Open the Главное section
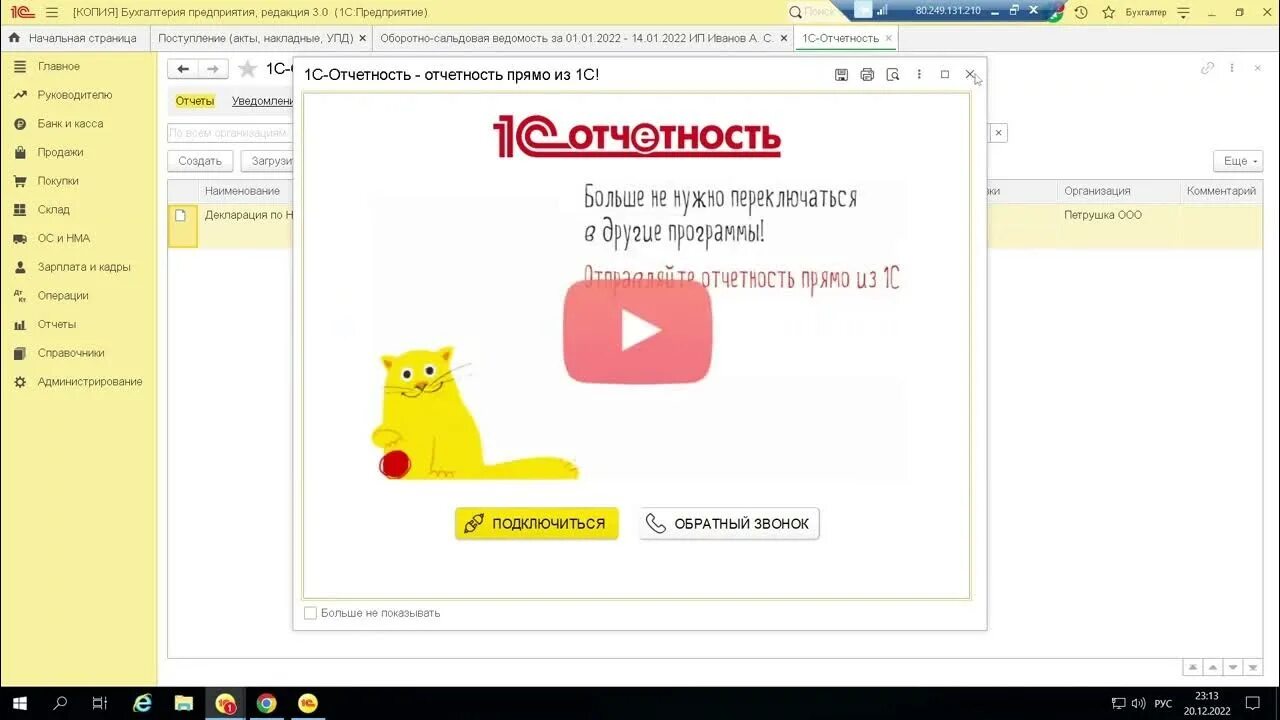Viewport: 1280px width, 720px height. (59, 66)
